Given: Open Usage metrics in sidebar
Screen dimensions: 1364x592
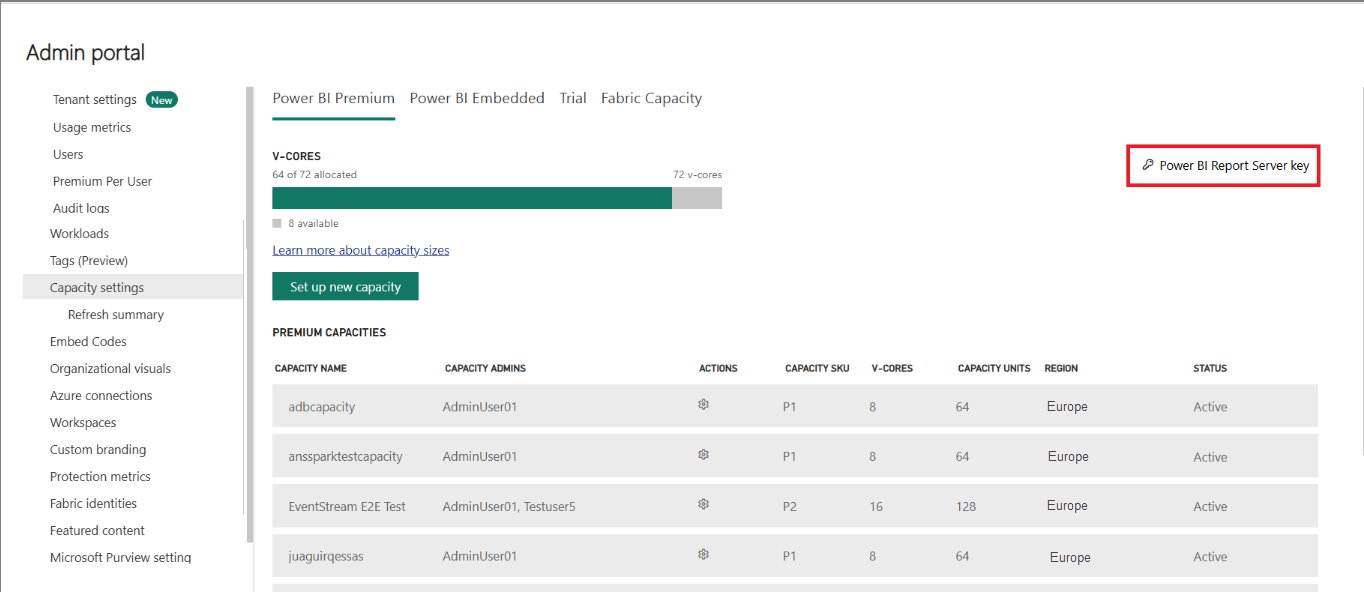Looking at the screenshot, I should [92, 127].
